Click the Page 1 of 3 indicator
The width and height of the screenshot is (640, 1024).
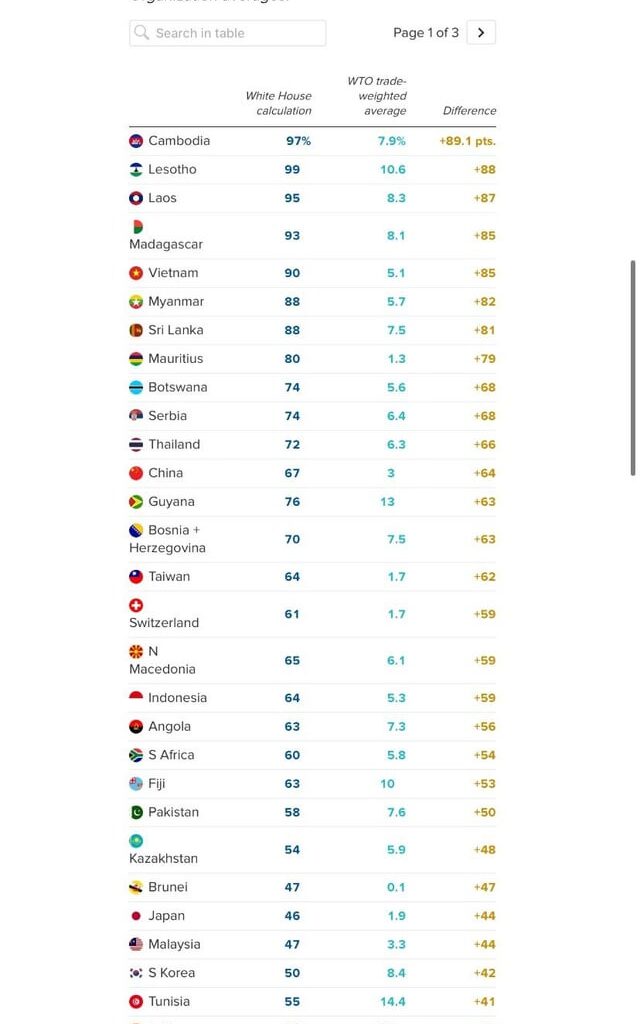(x=426, y=33)
